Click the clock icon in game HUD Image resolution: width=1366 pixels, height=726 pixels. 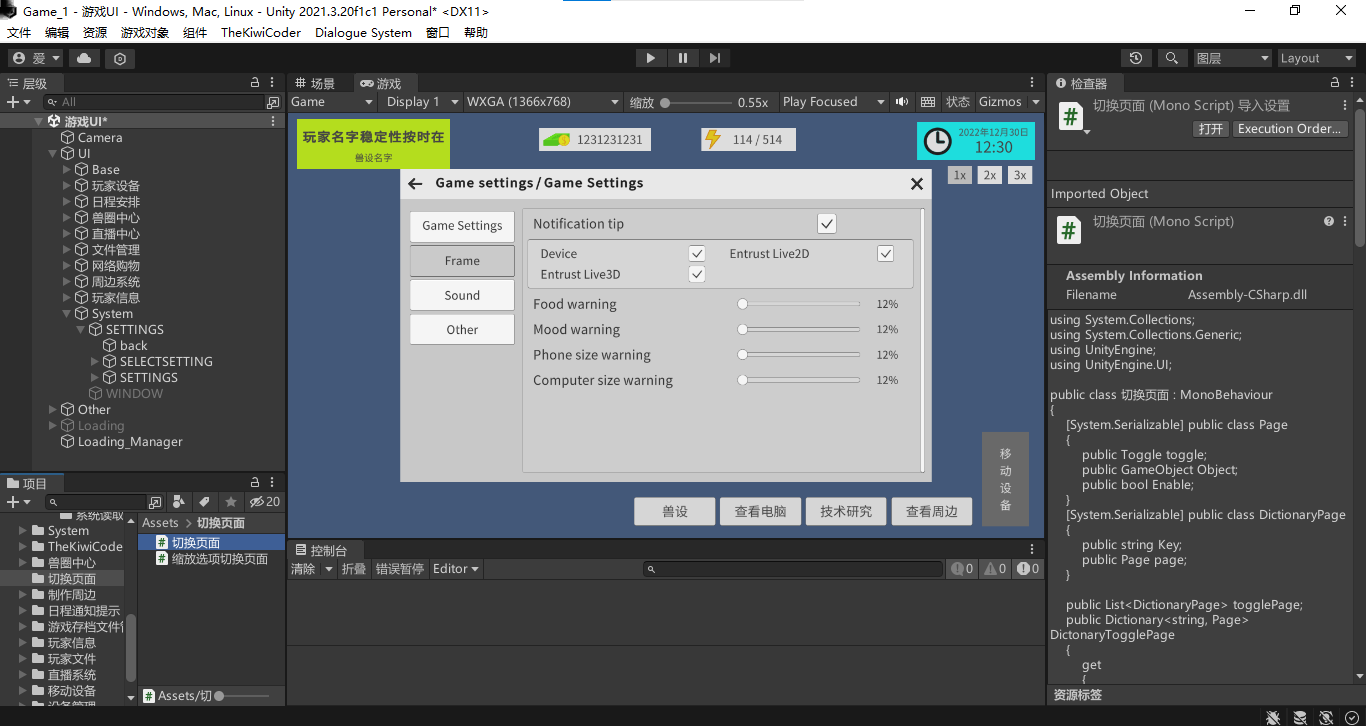937,141
